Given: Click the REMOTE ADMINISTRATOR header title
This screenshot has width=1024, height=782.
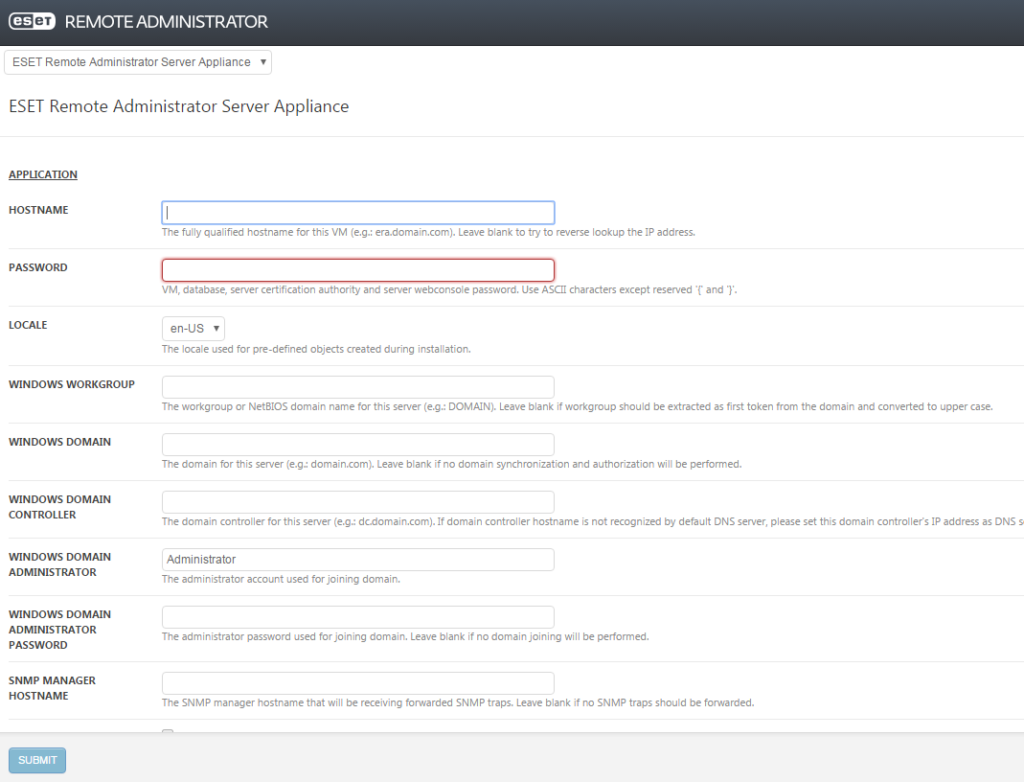Looking at the screenshot, I should pyautogui.click(x=166, y=22).
